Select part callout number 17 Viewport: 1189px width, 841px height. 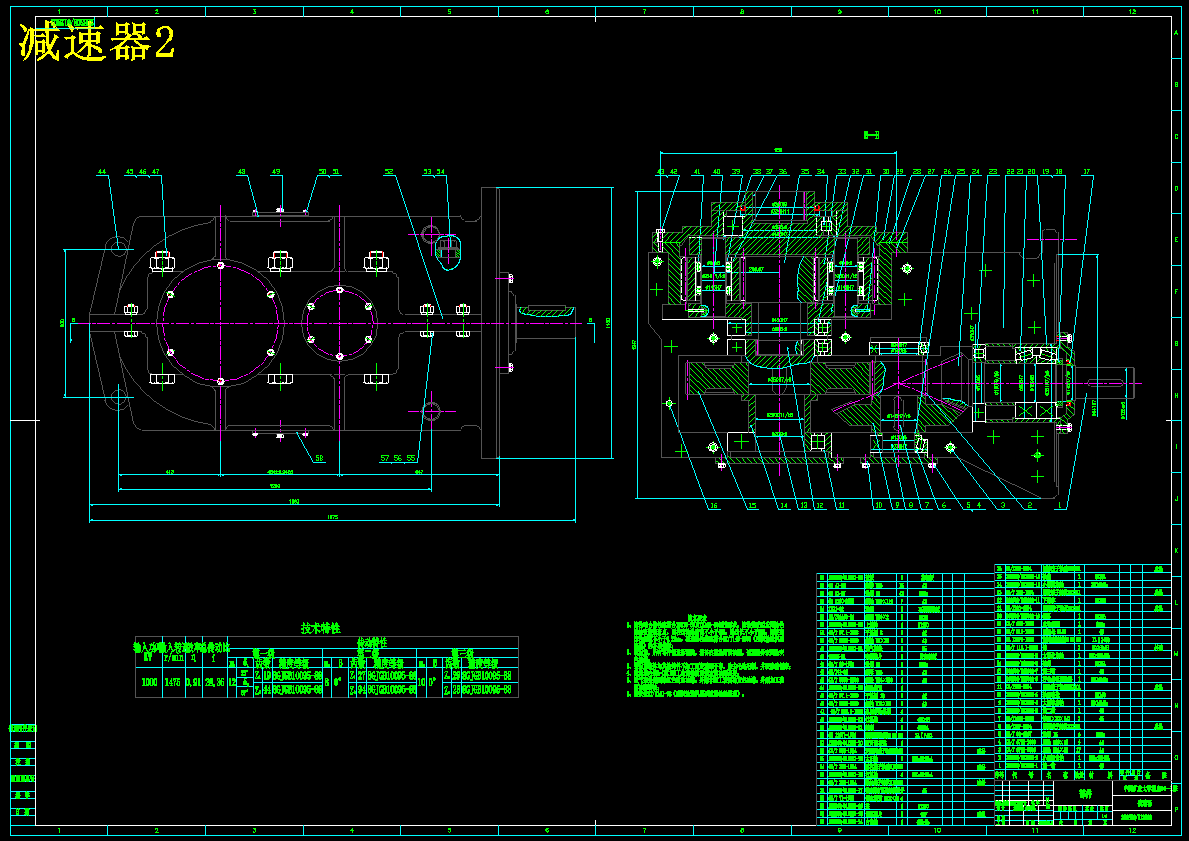pos(1087,171)
